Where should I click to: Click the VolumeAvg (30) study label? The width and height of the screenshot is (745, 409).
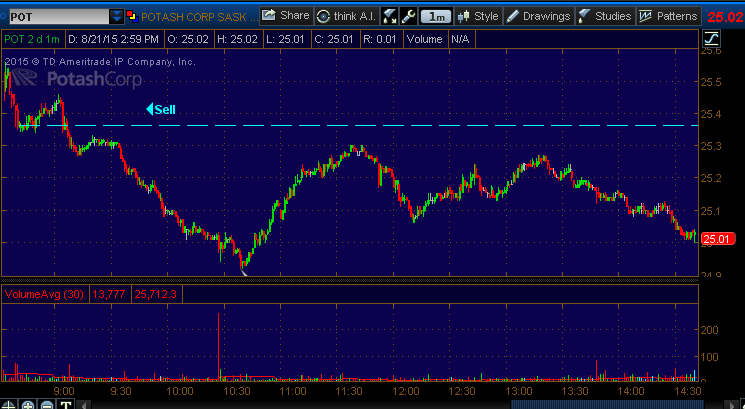45,294
